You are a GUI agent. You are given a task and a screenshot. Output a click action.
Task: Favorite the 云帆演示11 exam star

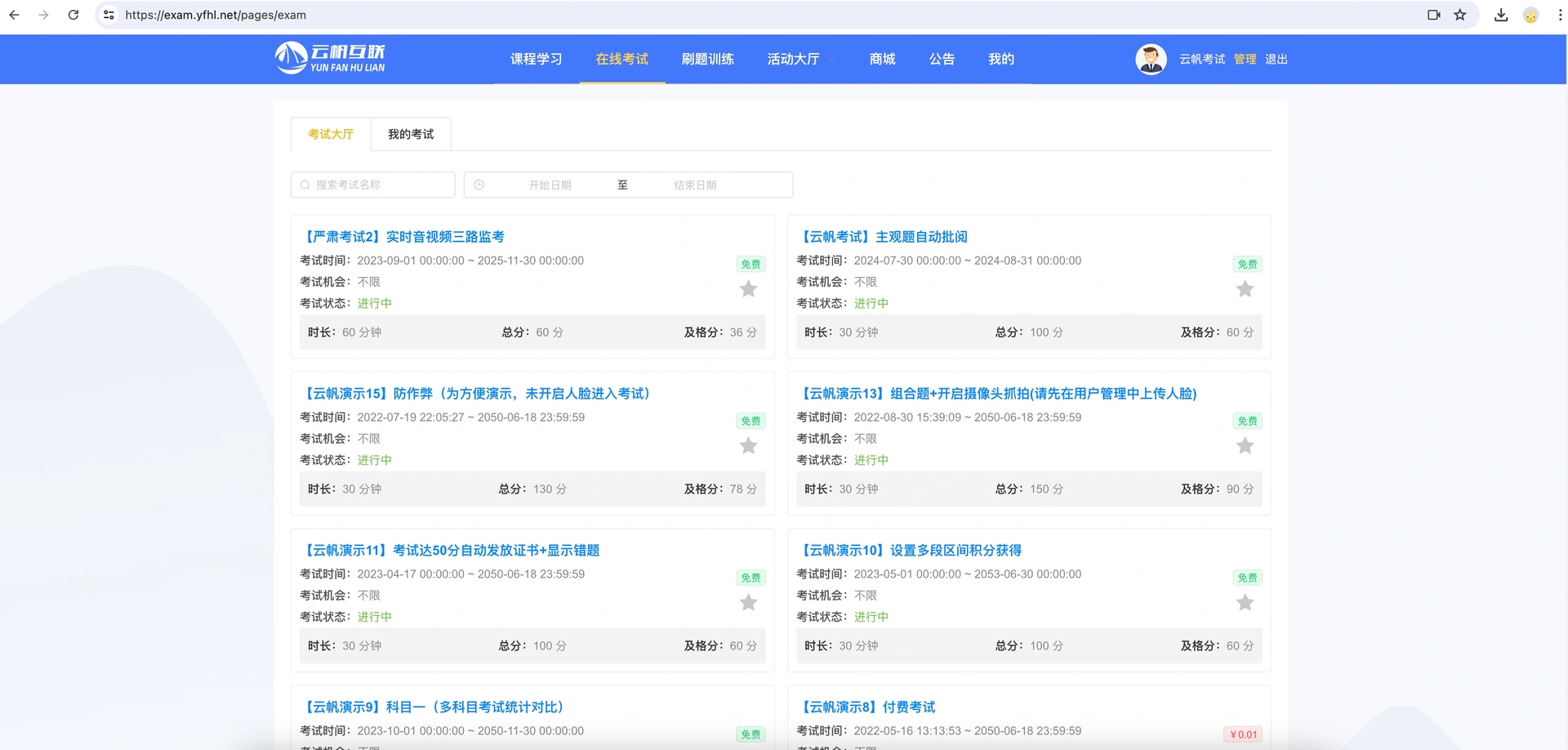(748, 602)
